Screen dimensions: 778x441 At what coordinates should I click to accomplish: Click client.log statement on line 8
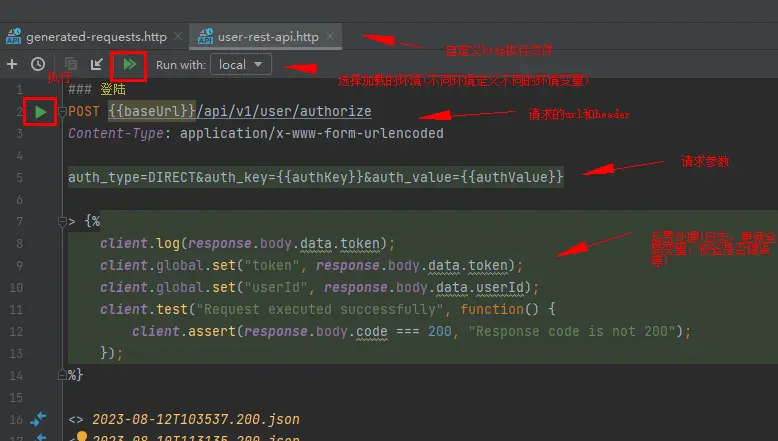click(247, 244)
